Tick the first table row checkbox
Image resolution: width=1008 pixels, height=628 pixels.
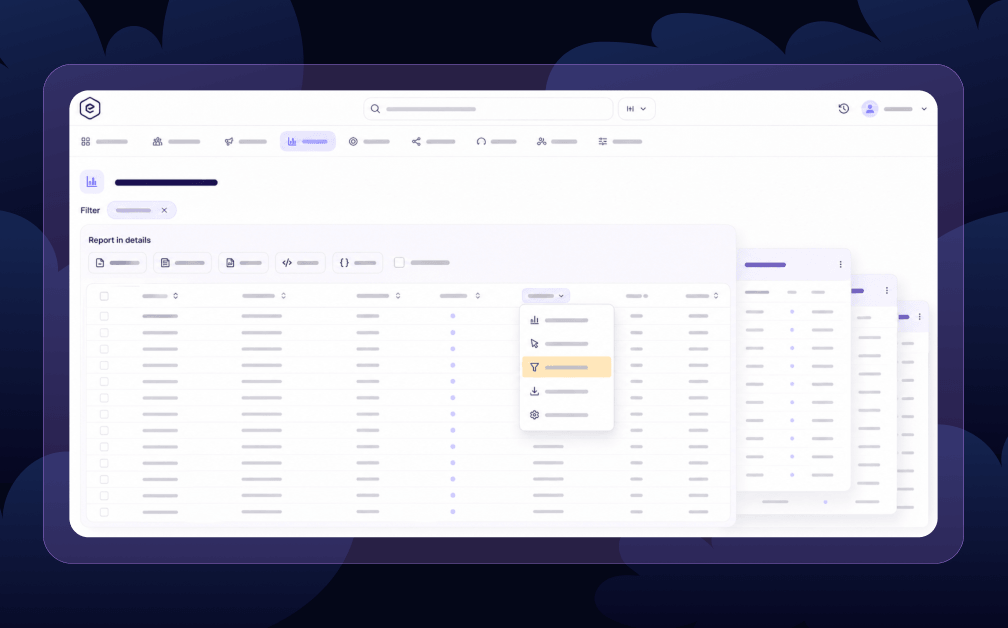[104, 316]
